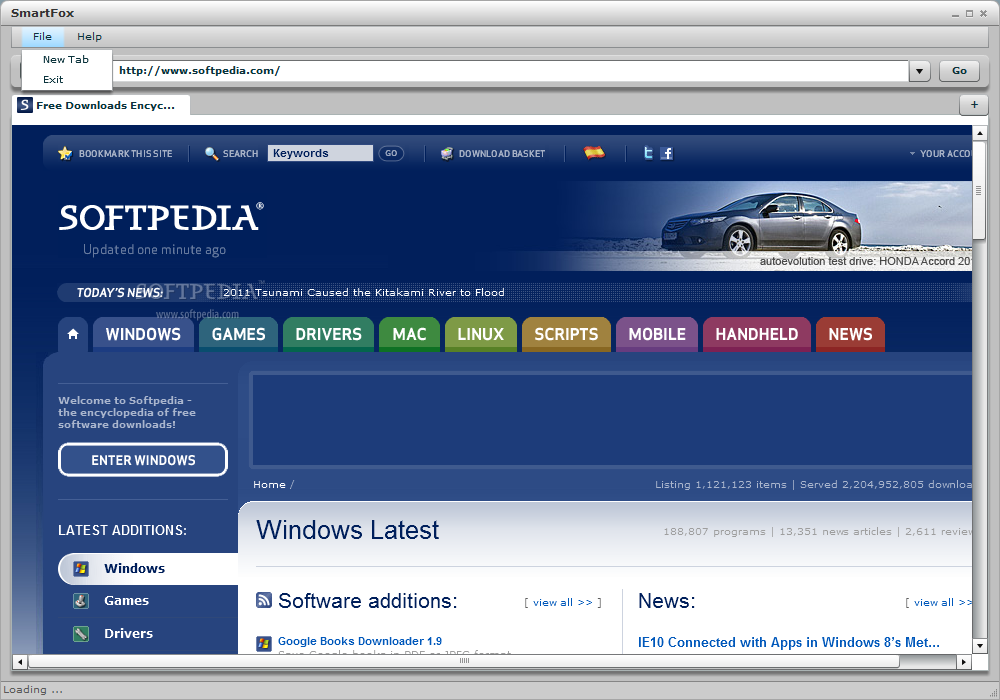
Task: Open the Google Books Downloader 1.9 link
Action: [360, 641]
